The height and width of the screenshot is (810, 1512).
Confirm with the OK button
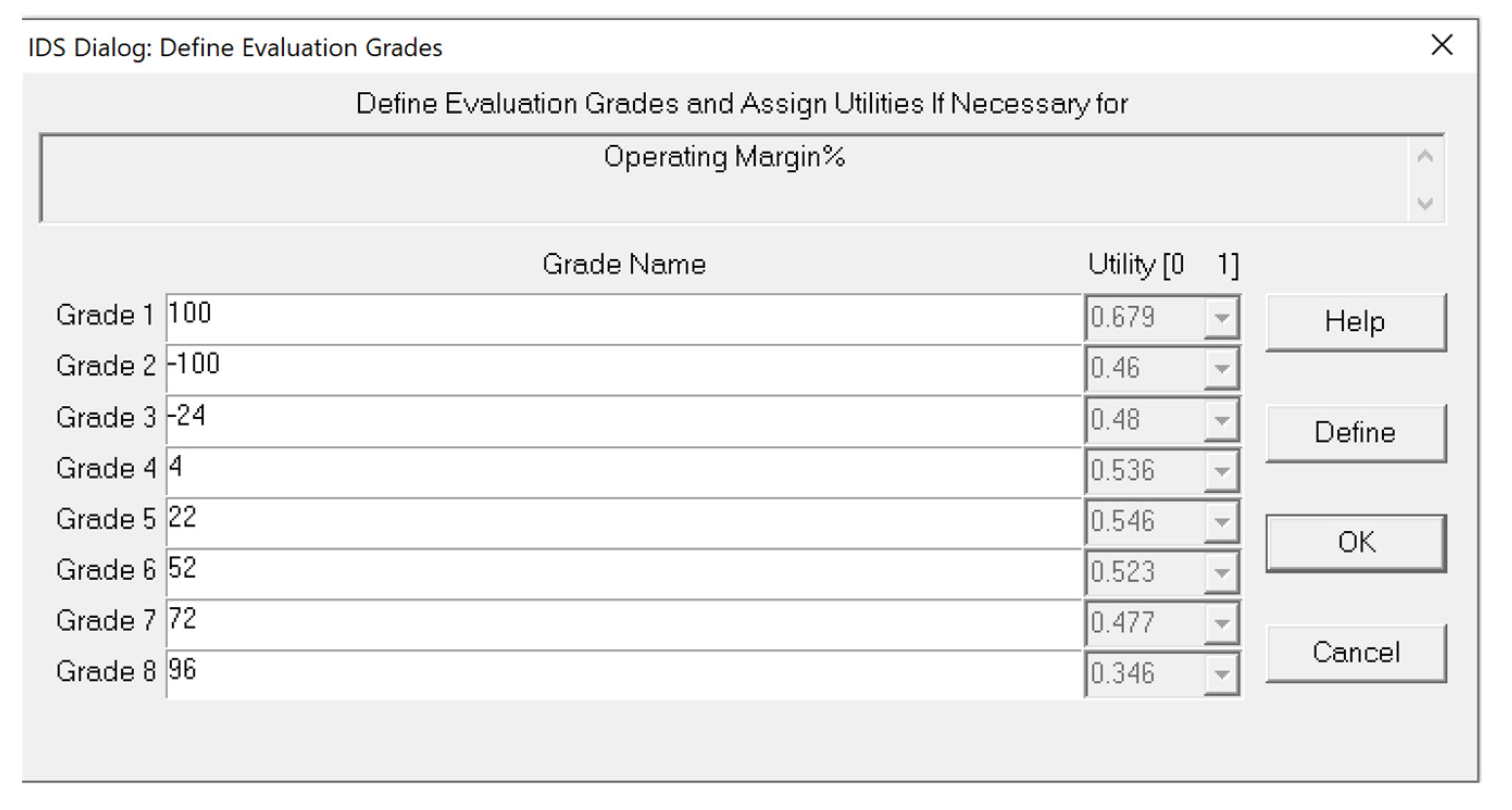pyautogui.click(x=1355, y=543)
